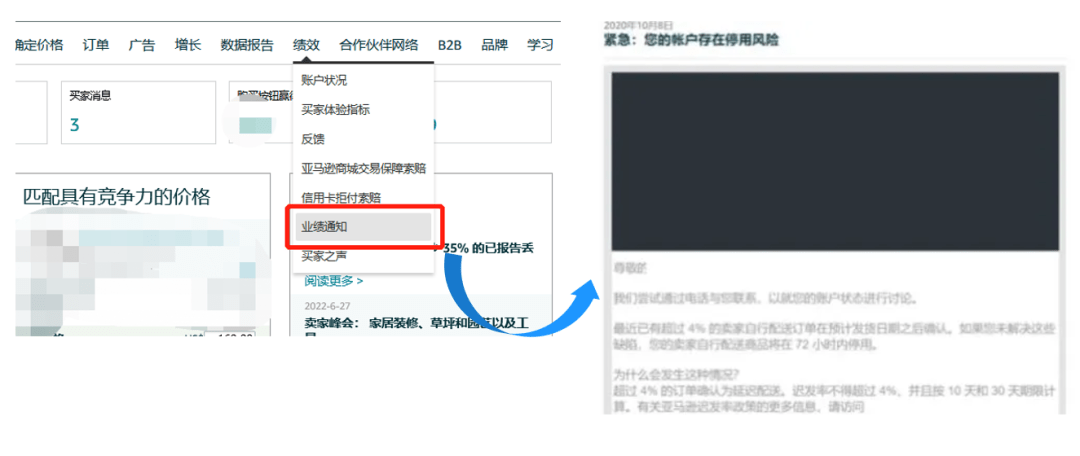The image size is (1080, 456).
Task: Click the 阅读更多 link
Action: coord(333,281)
